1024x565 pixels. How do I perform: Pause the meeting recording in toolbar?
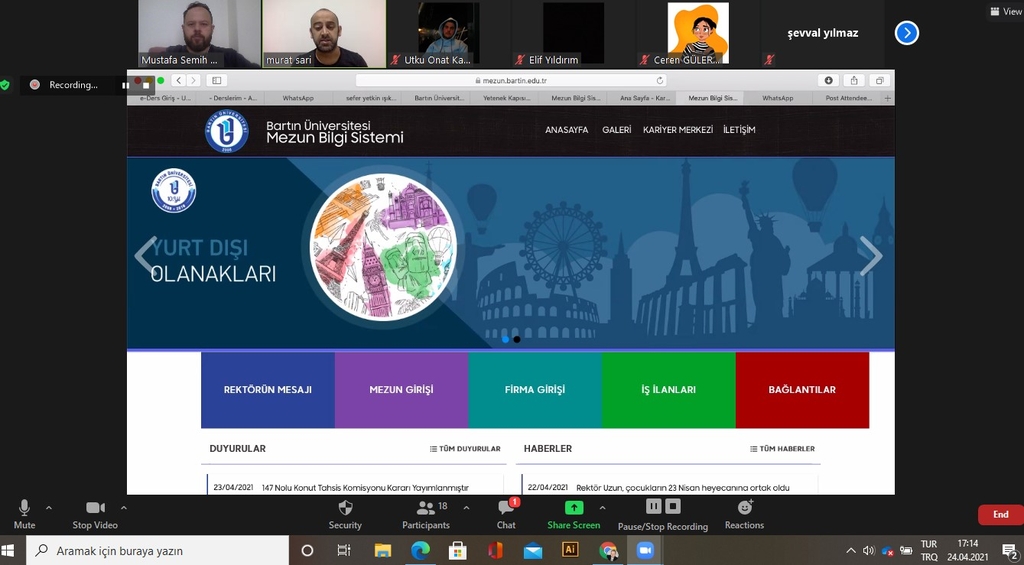click(653, 507)
